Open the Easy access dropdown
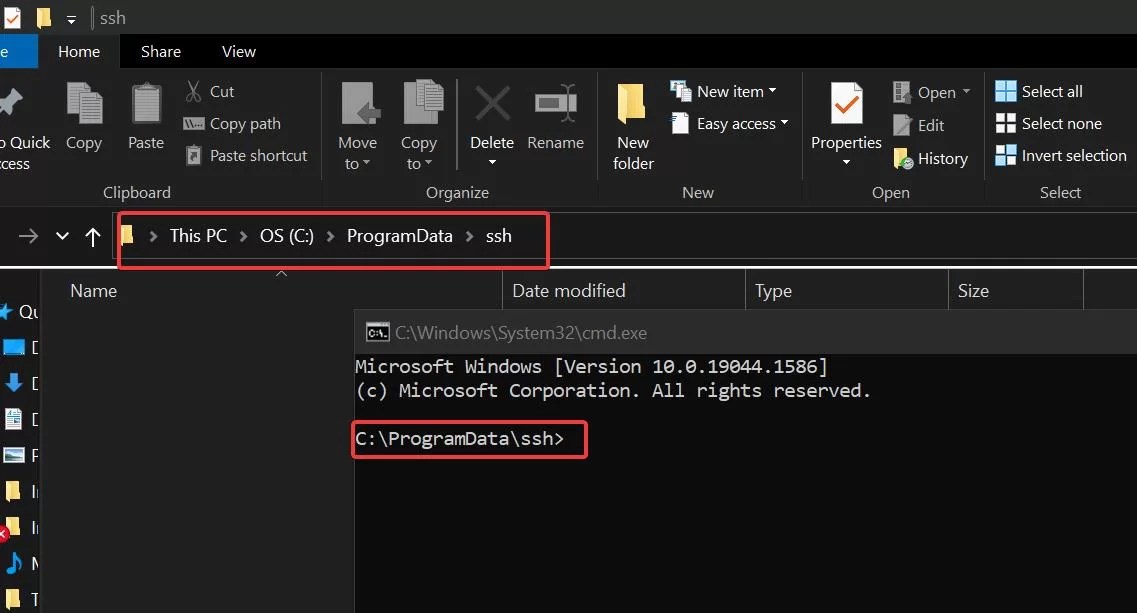 coord(730,123)
